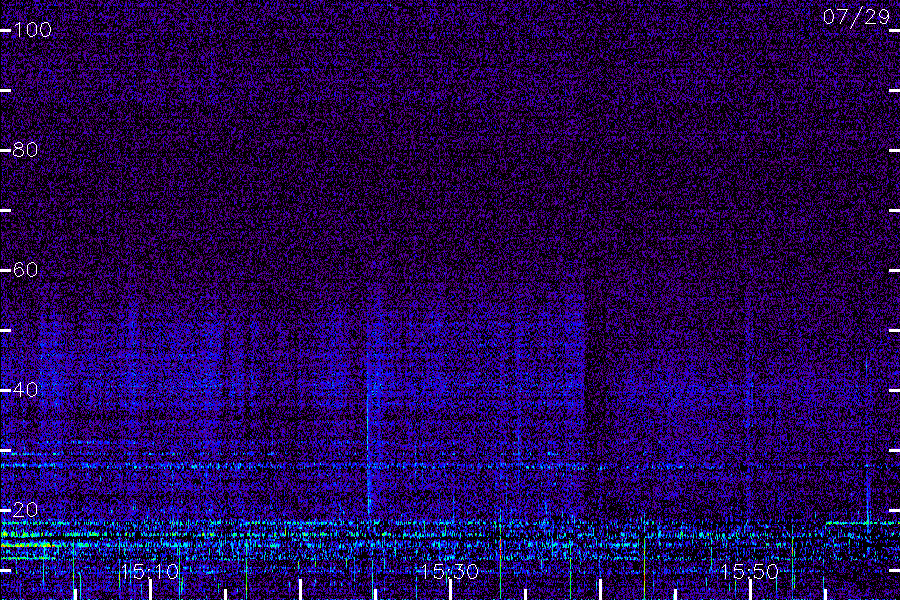The width and height of the screenshot is (900, 600).
Task: Click the 40 frequency axis label
Action: pos(25,390)
